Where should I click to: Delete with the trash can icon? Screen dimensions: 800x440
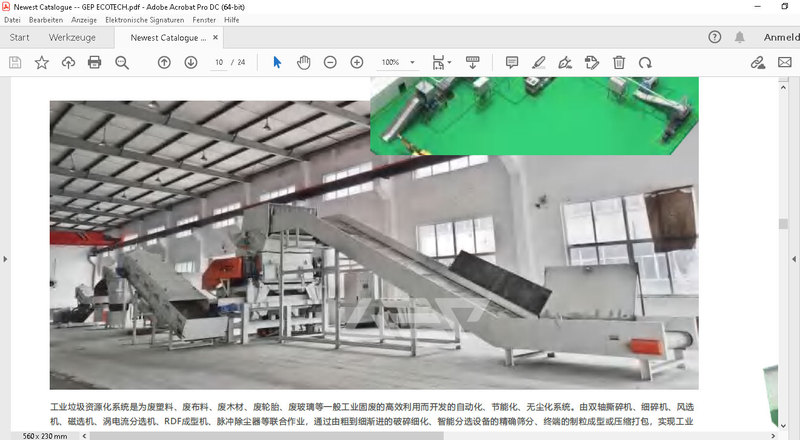[619, 62]
